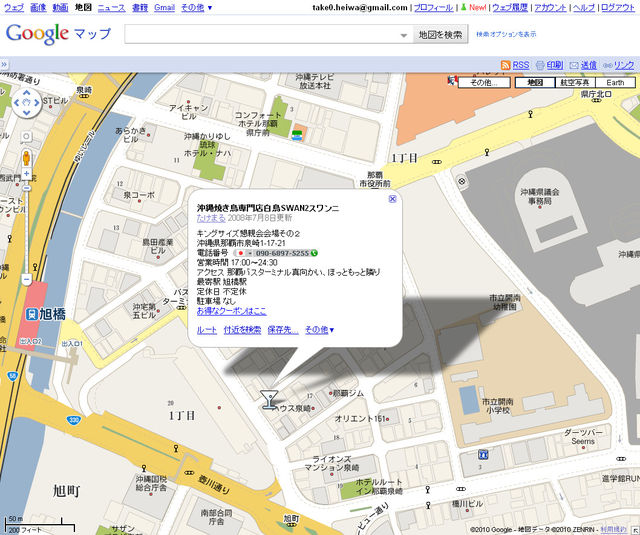The height and width of the screenshot is (535, 640).
Task: Click the コンフォートホテル store icon
Action: [x=297, y=135]
